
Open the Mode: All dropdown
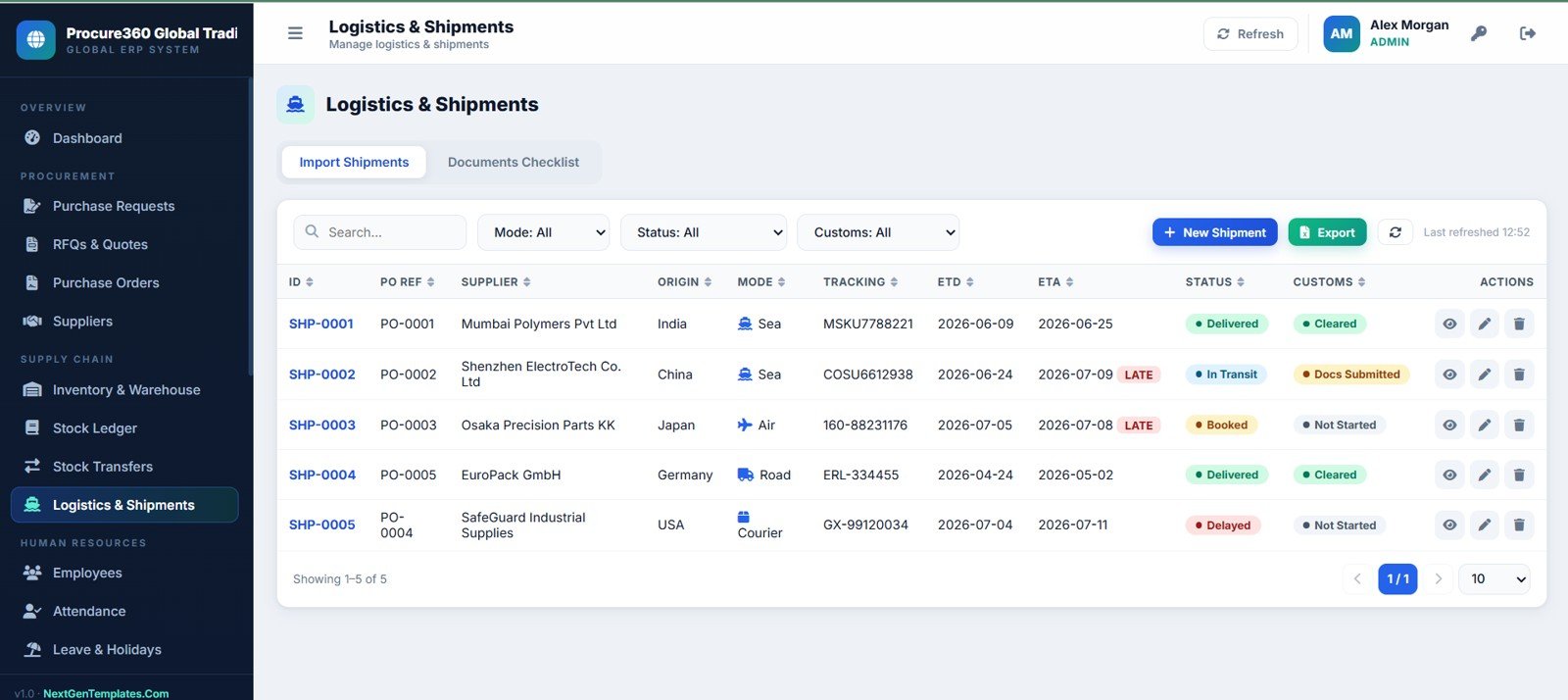543,232
